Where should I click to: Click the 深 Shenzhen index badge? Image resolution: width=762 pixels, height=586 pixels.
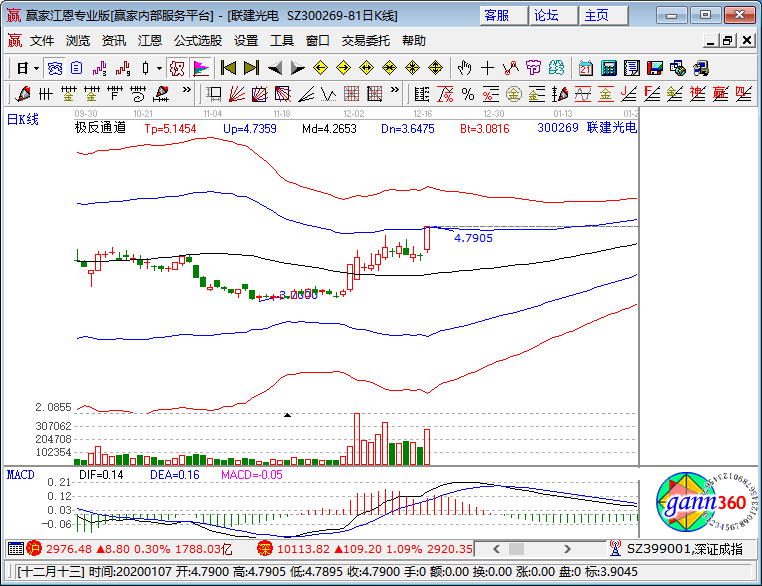click(265, 549)
